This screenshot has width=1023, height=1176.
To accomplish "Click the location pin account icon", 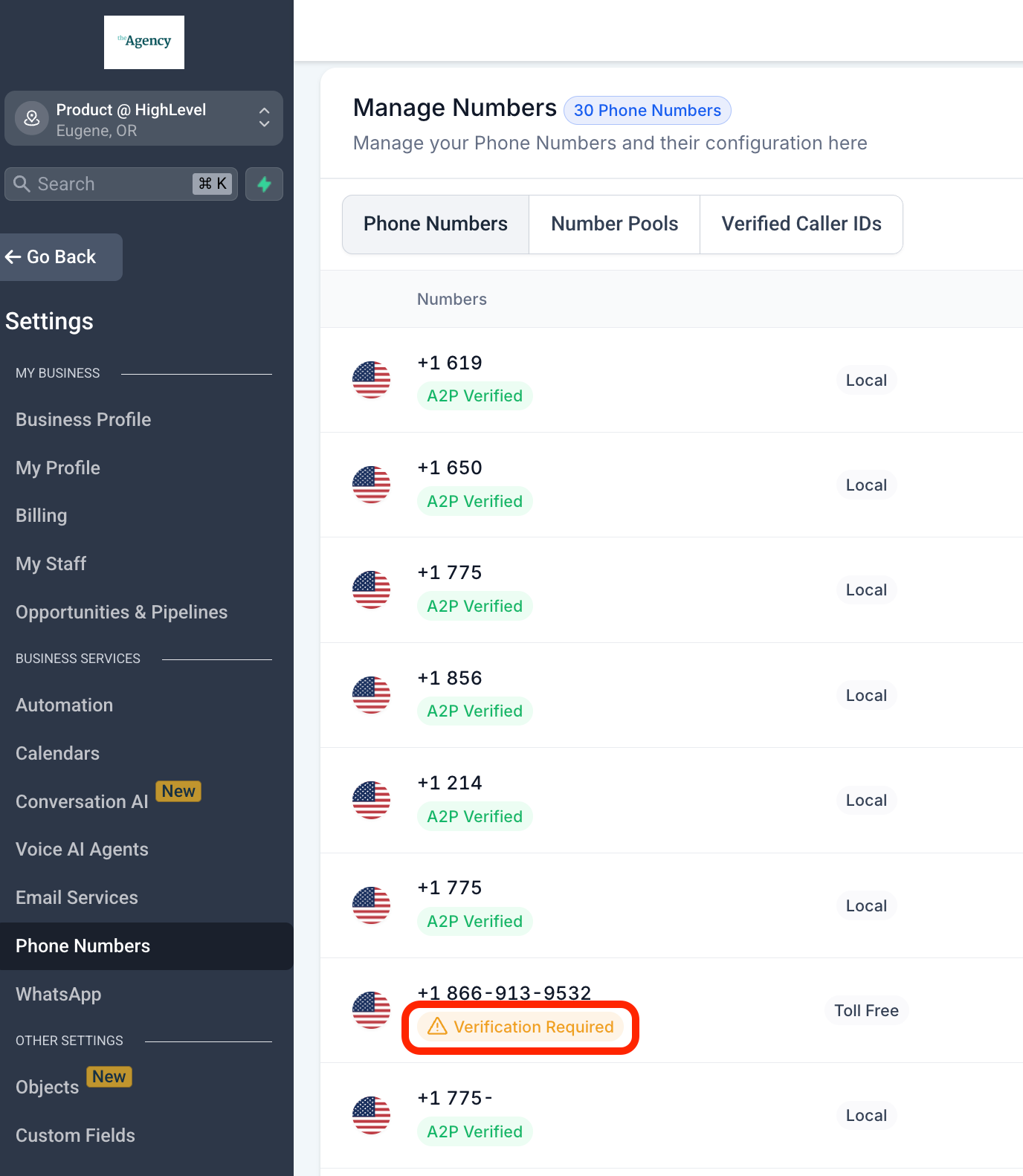I will [x=32, y=118].
